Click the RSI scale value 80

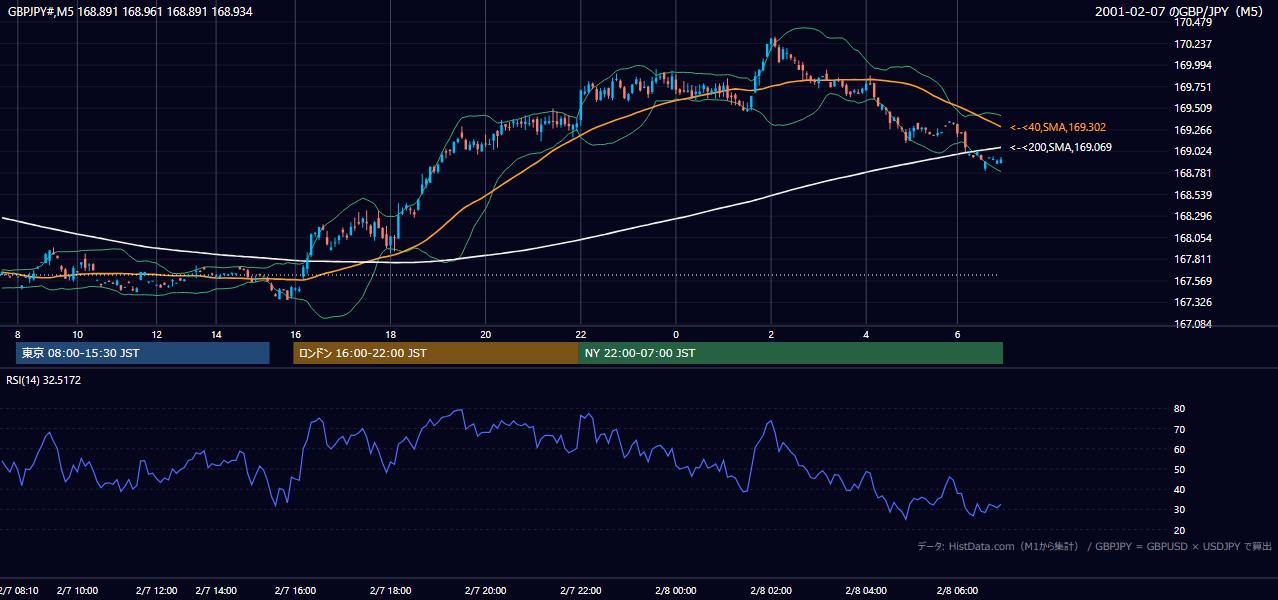point(1180,409)
